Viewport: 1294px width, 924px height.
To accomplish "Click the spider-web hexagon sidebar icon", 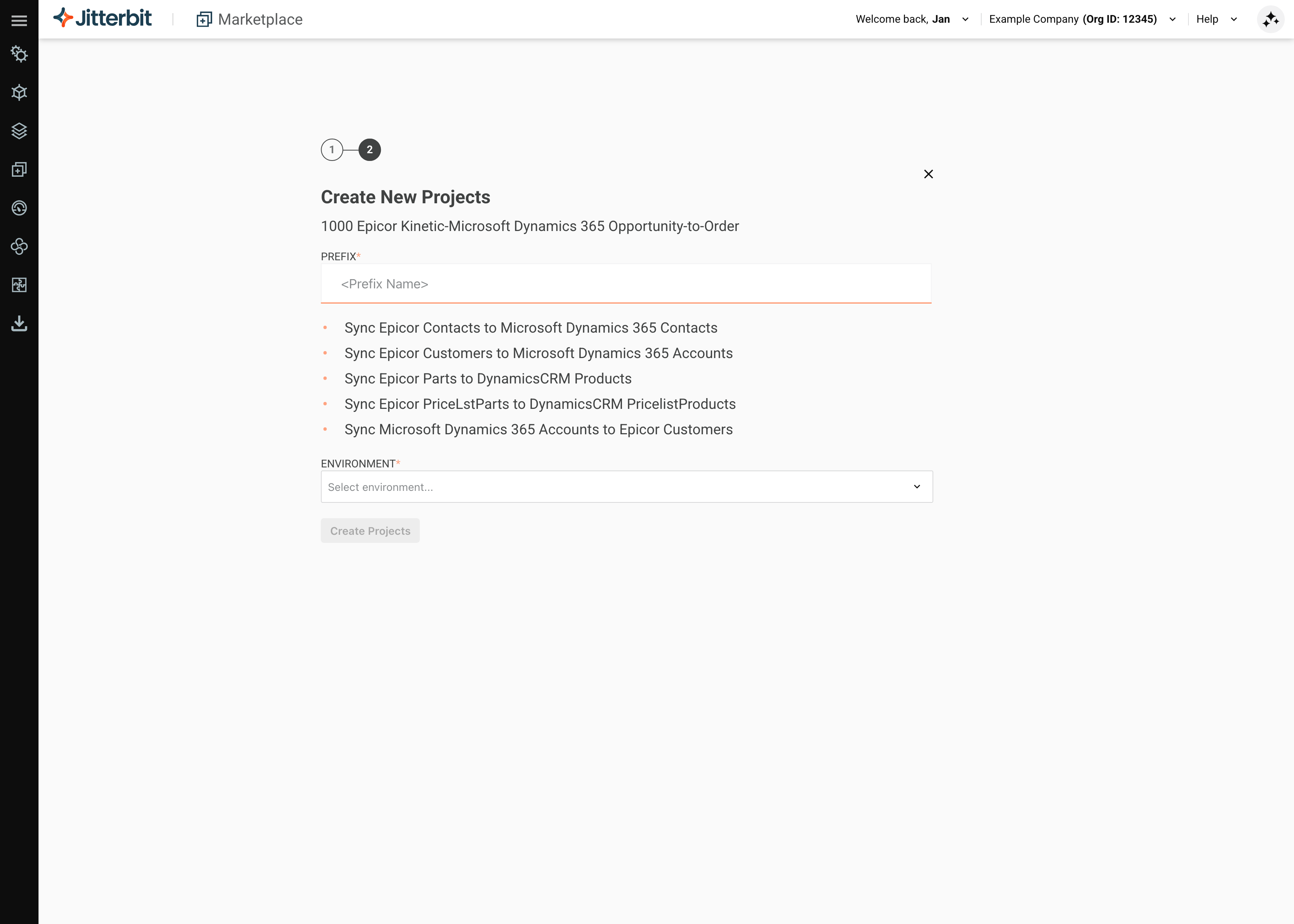I will [x=19, y=92].
